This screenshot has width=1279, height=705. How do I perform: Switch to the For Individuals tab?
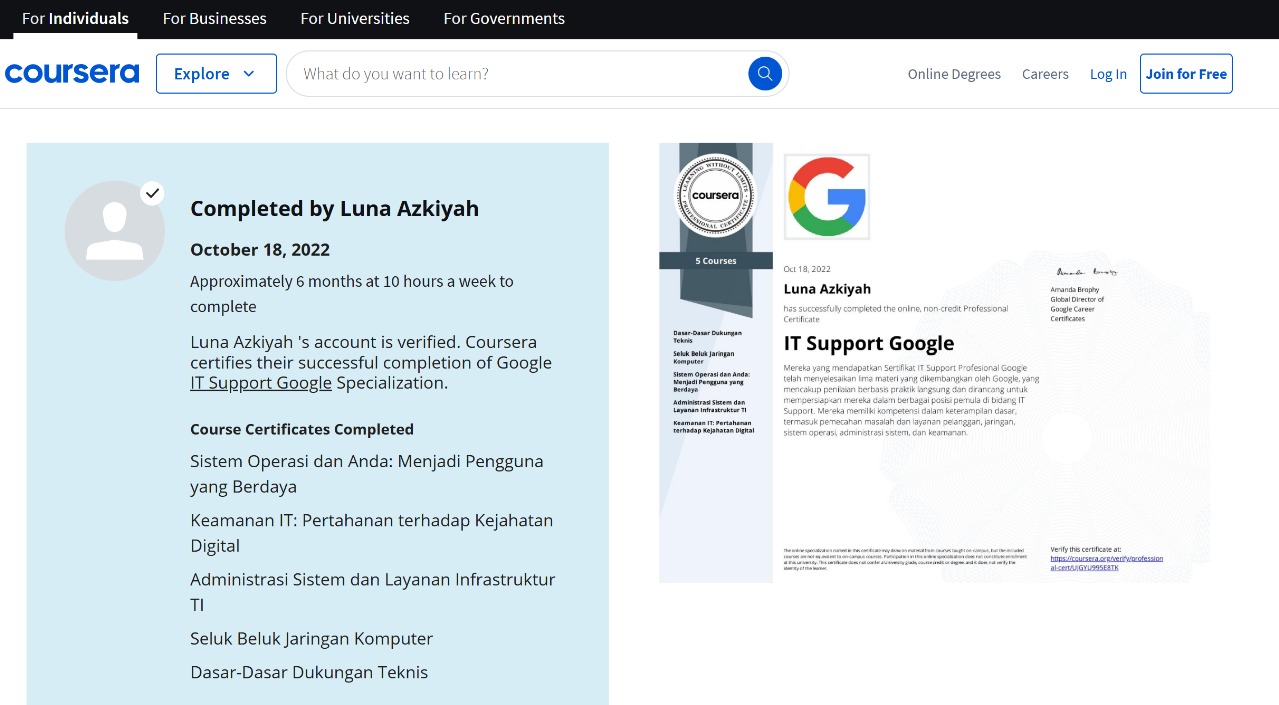pos(75,18)
